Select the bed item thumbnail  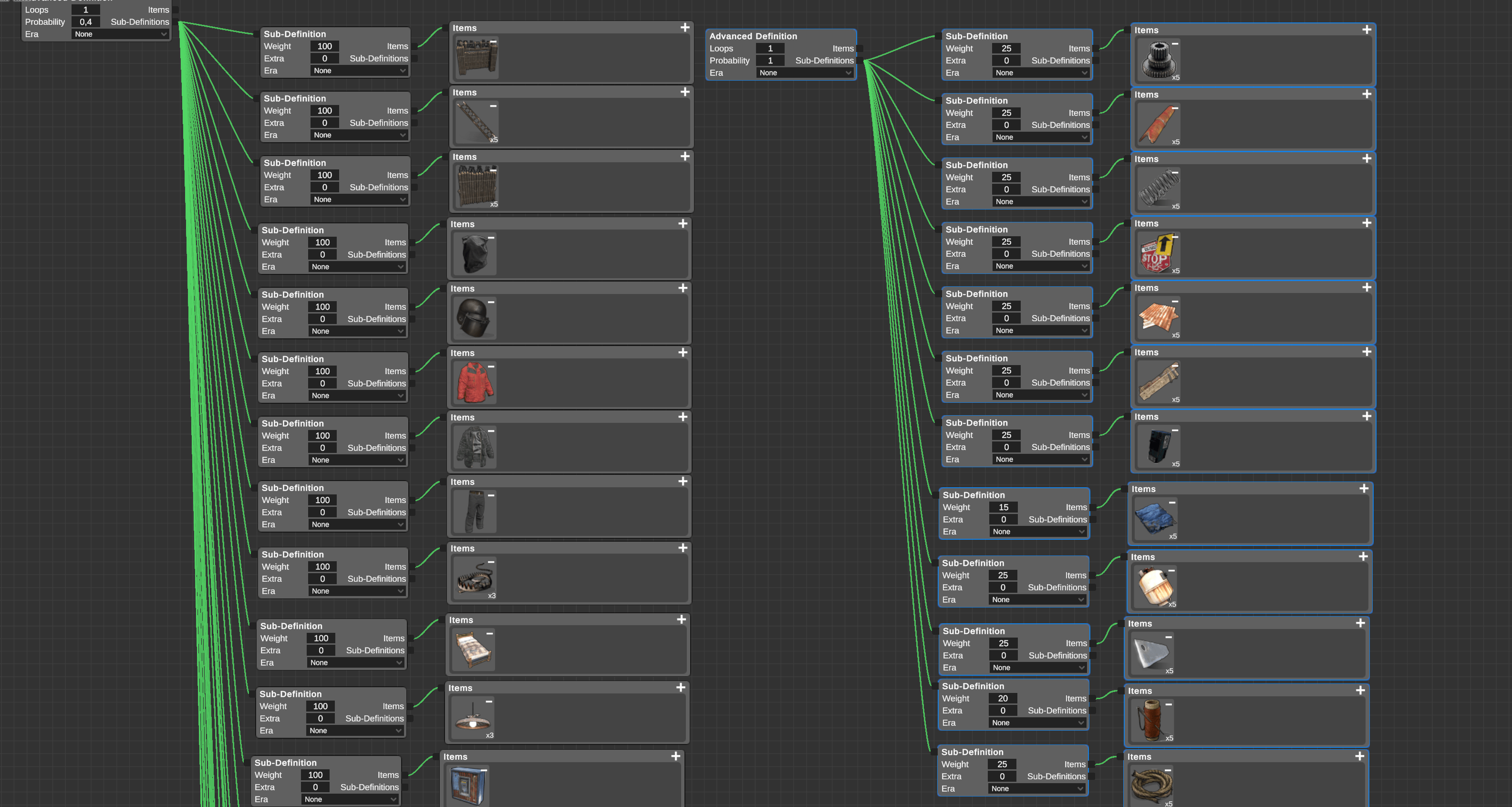point(473,650)
